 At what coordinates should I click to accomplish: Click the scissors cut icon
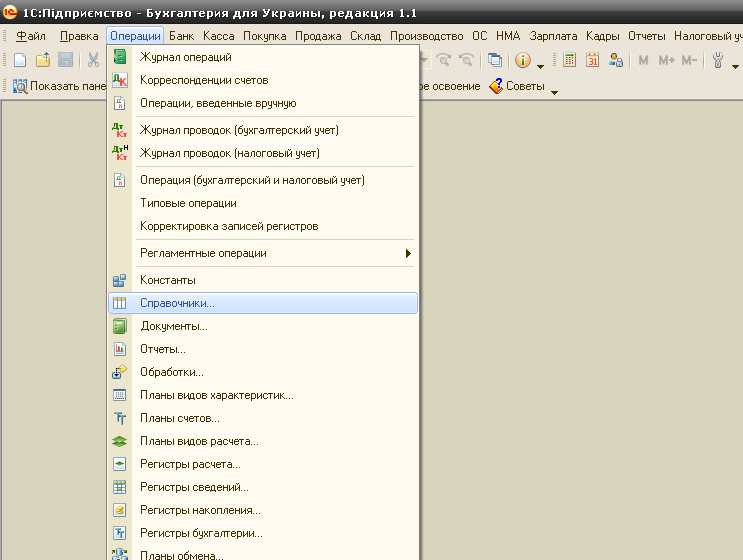93,60
